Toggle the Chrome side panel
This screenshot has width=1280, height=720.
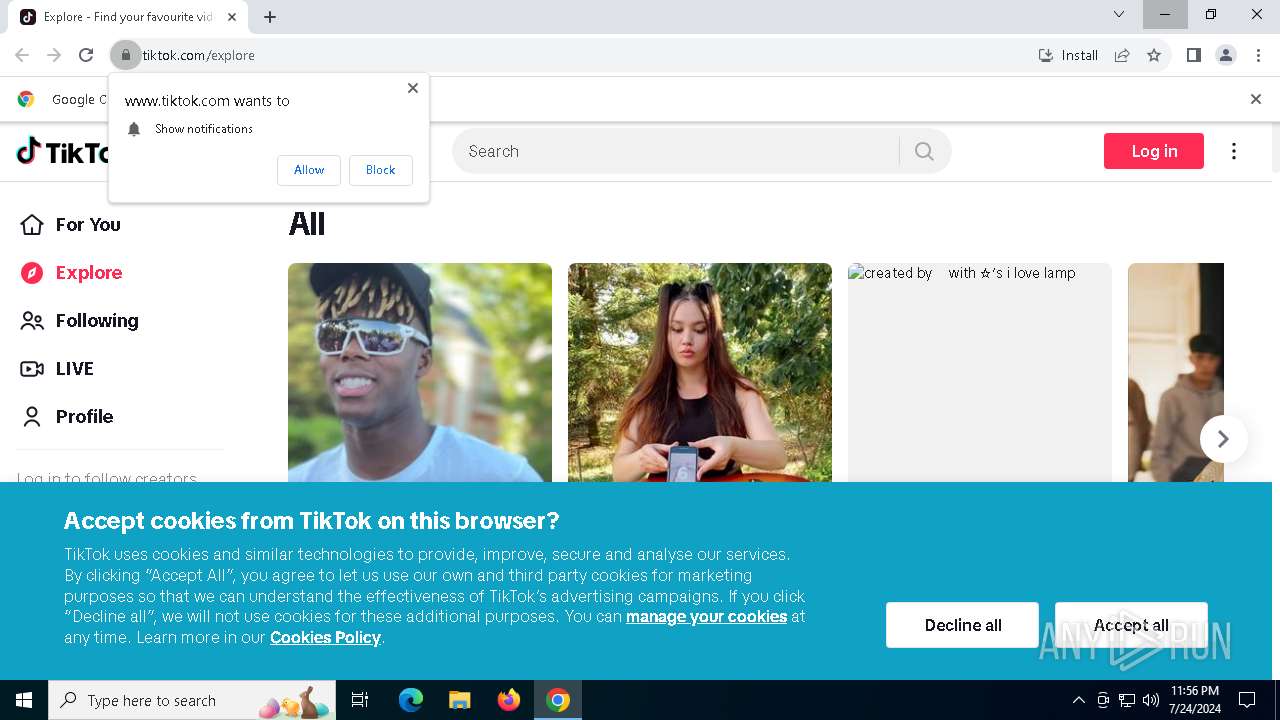(x=1193, y=55)
